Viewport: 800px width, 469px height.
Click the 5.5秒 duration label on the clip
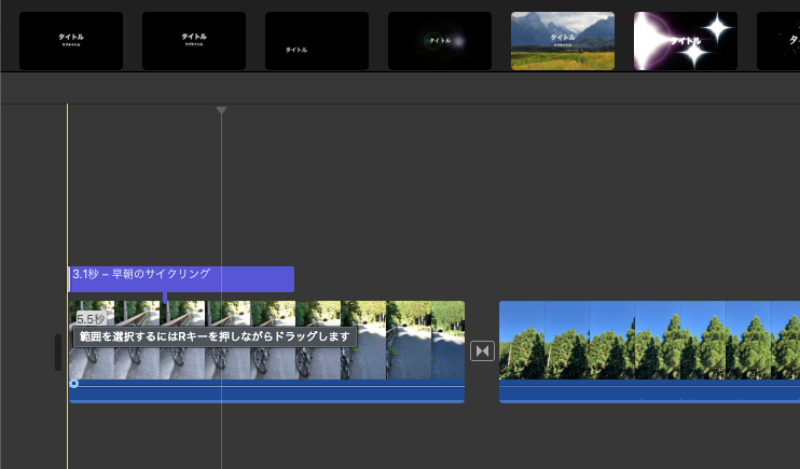click(x=90, y=319)
